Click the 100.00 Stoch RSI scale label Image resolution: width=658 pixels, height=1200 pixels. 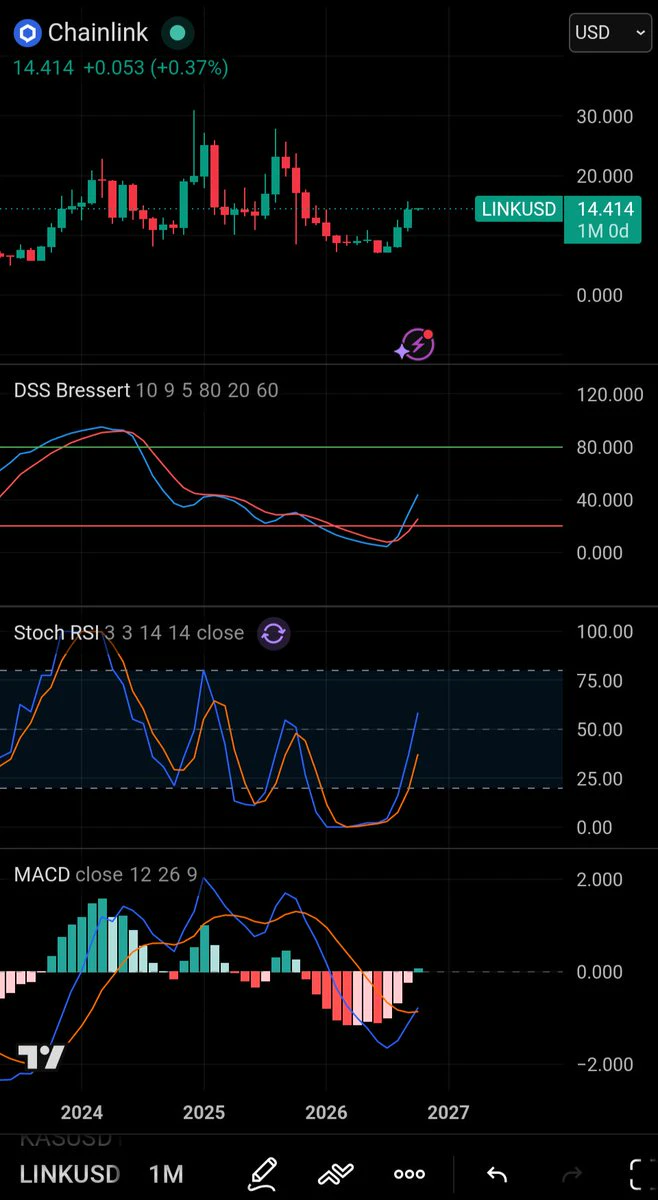tap(606, 632)
